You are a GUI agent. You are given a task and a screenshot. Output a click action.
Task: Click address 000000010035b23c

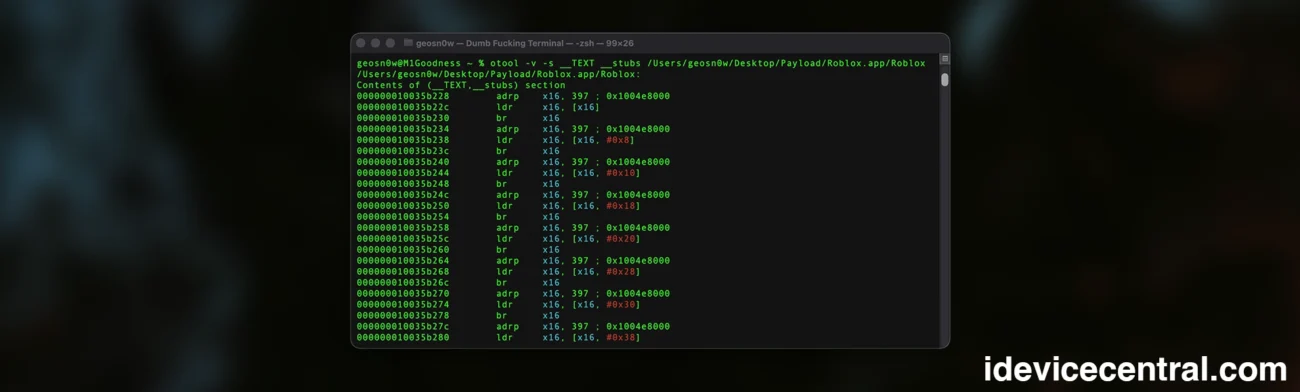(x=403, y=151)
